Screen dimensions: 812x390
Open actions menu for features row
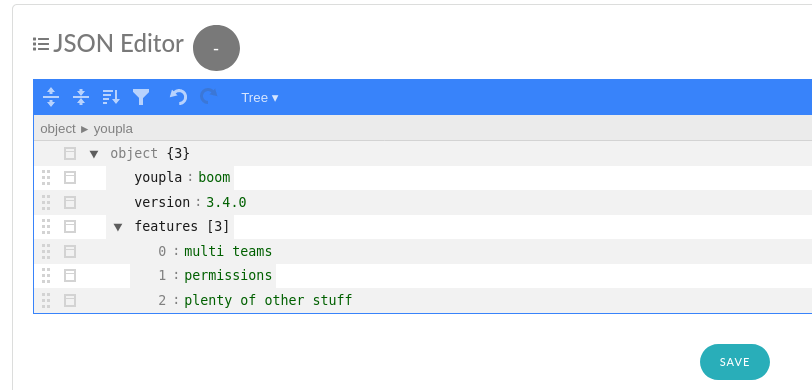coord(70,226)
